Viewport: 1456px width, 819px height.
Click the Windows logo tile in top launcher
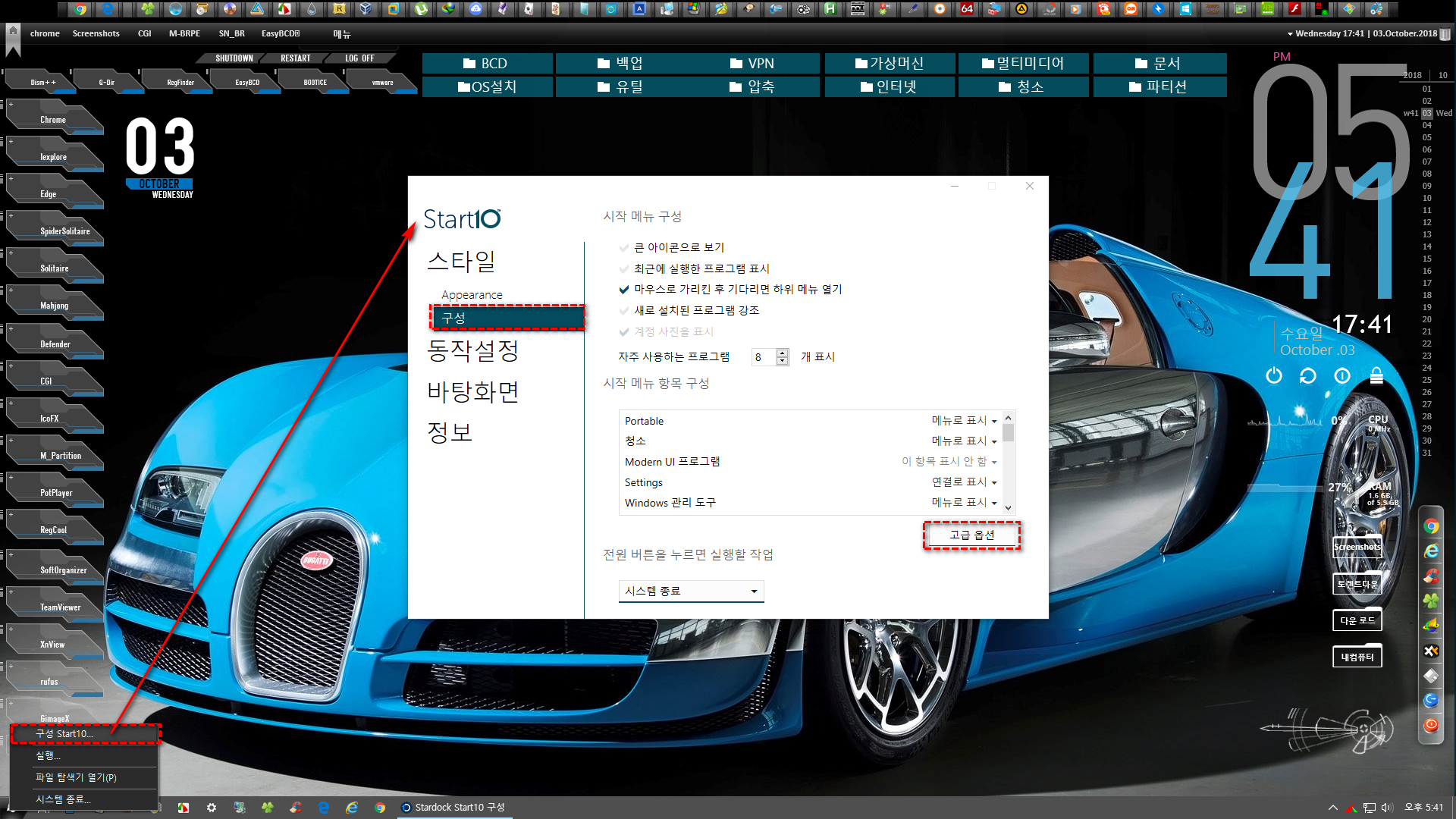[x=1185, y=9]
